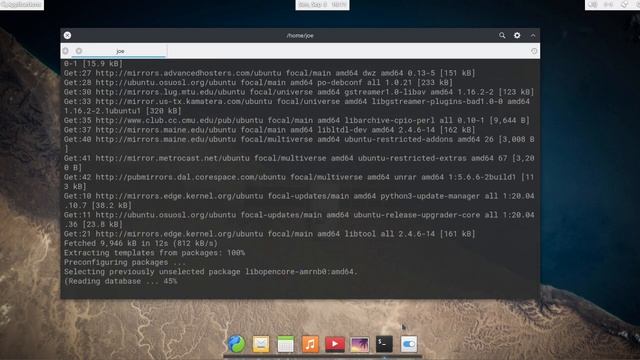The width and height of the screenshot is (640, 360).
Task: Click 'Selecting previously unselected package' line
Action: click(211, 271)
